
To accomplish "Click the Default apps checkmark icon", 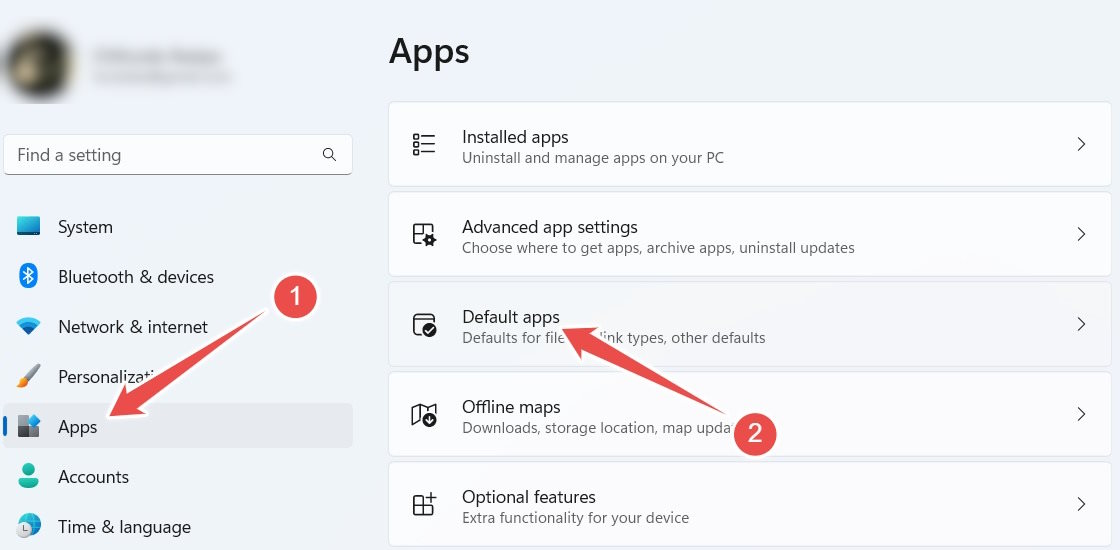I will click(424, 324).
